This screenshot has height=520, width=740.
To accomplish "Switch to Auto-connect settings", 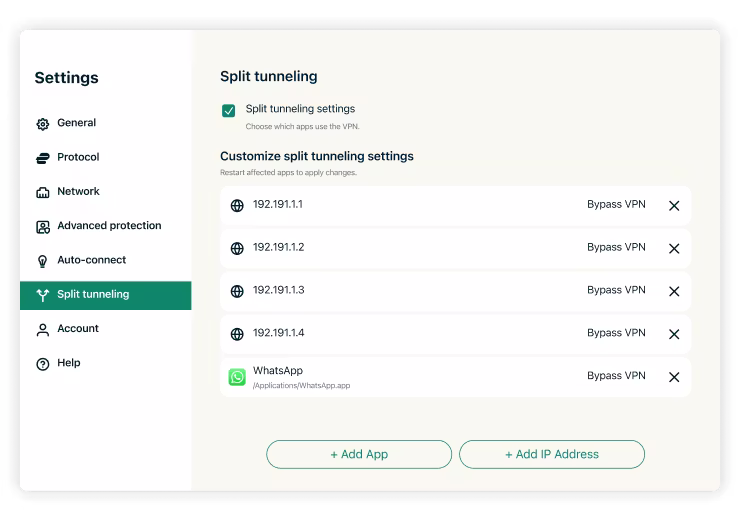I will click(105, 260).
